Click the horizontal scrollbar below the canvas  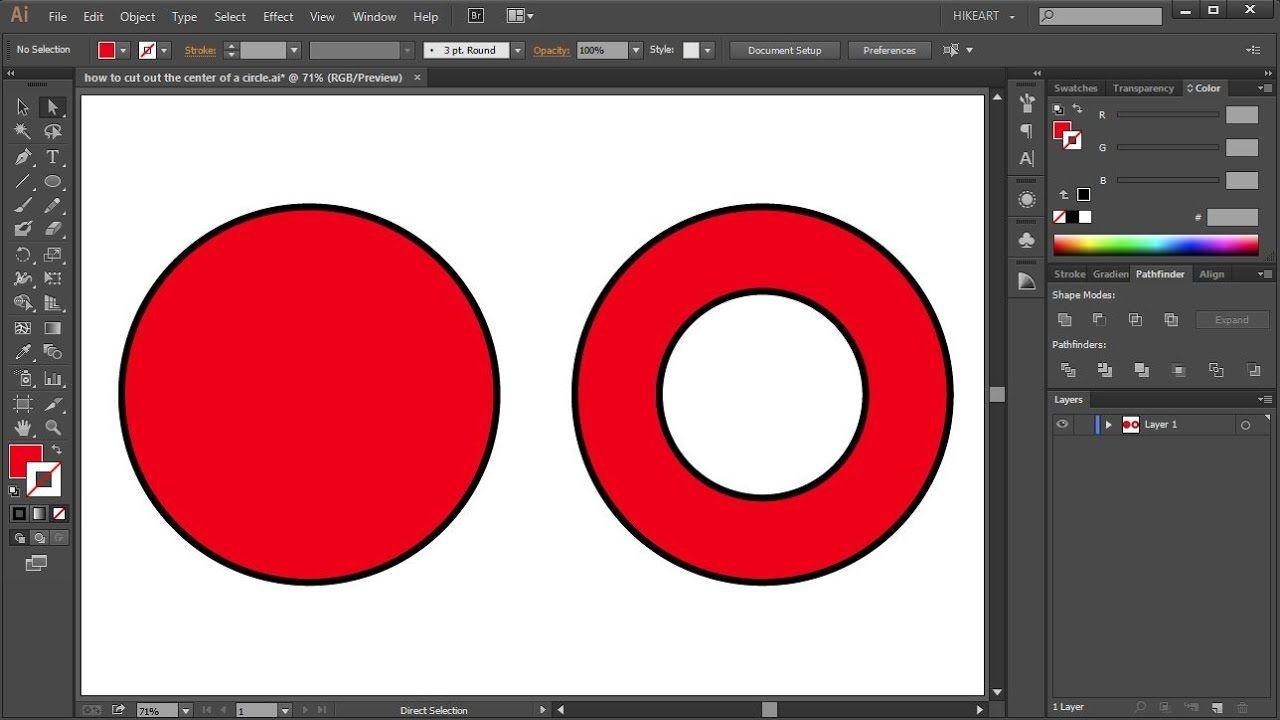point(770,709)
